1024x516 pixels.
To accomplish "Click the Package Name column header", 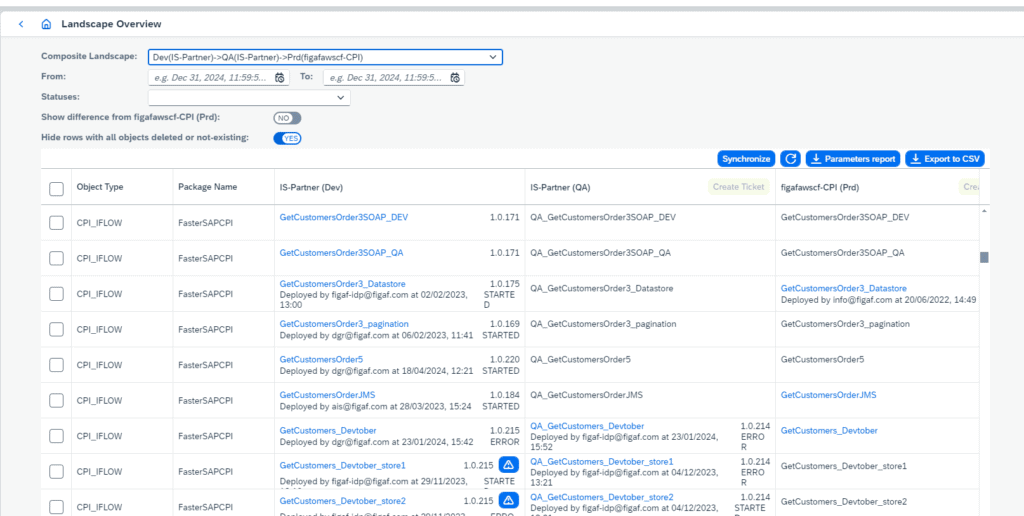I will (208, 187).
